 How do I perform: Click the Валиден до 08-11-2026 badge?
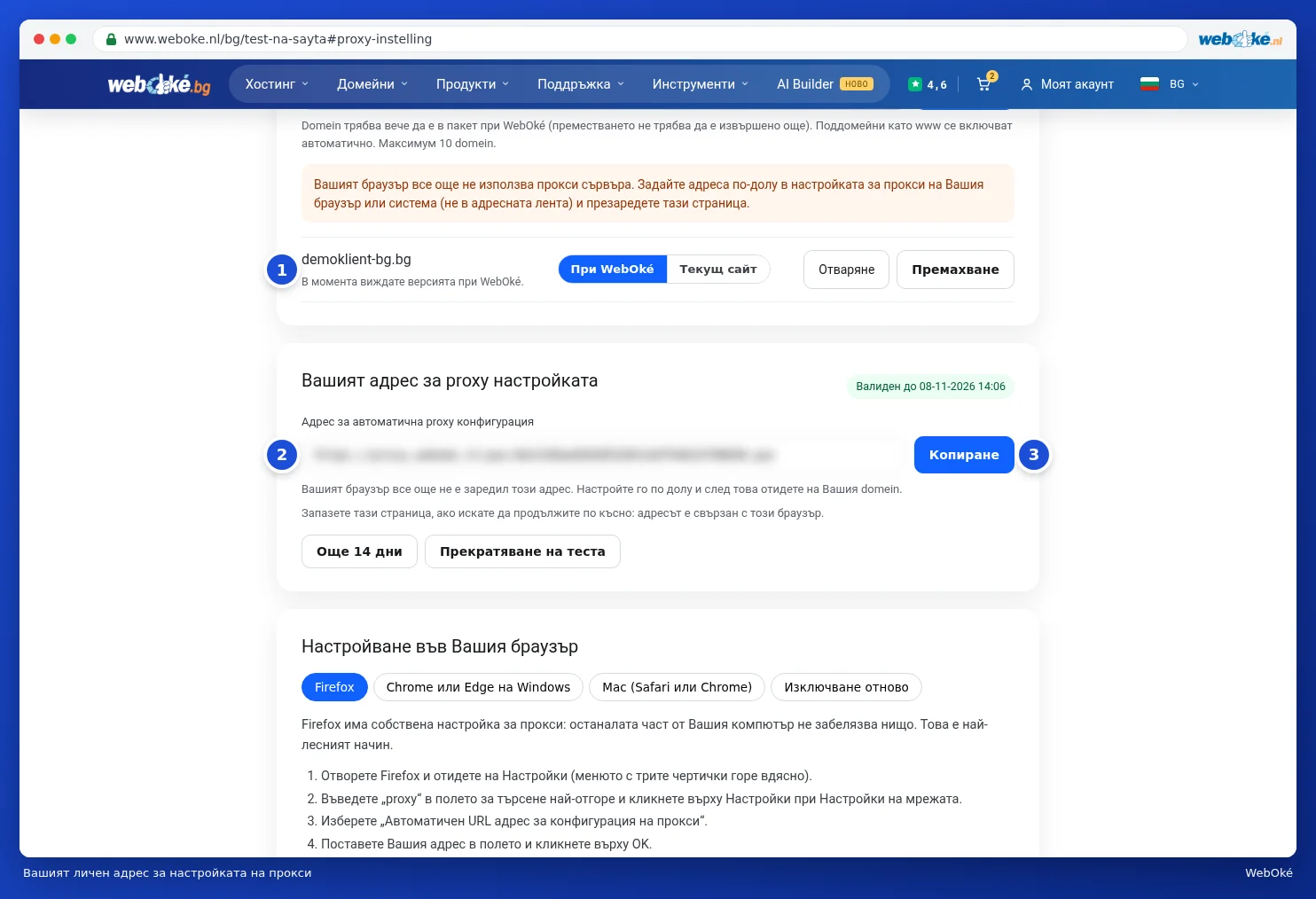(x=930, y=387)
